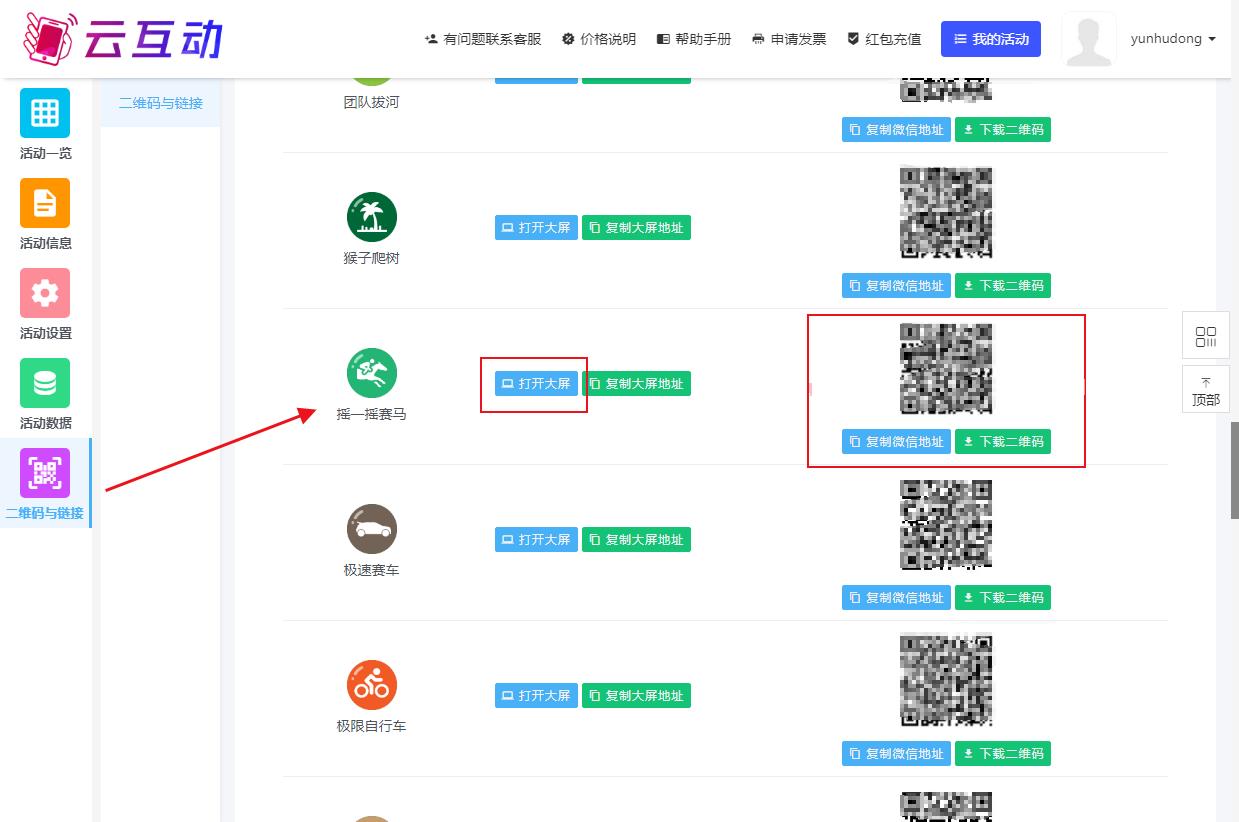This screenshot has width=1239, height=822.
Task: Click the page vertical scrollbar thumb
Action: [x=1234, y=470]
